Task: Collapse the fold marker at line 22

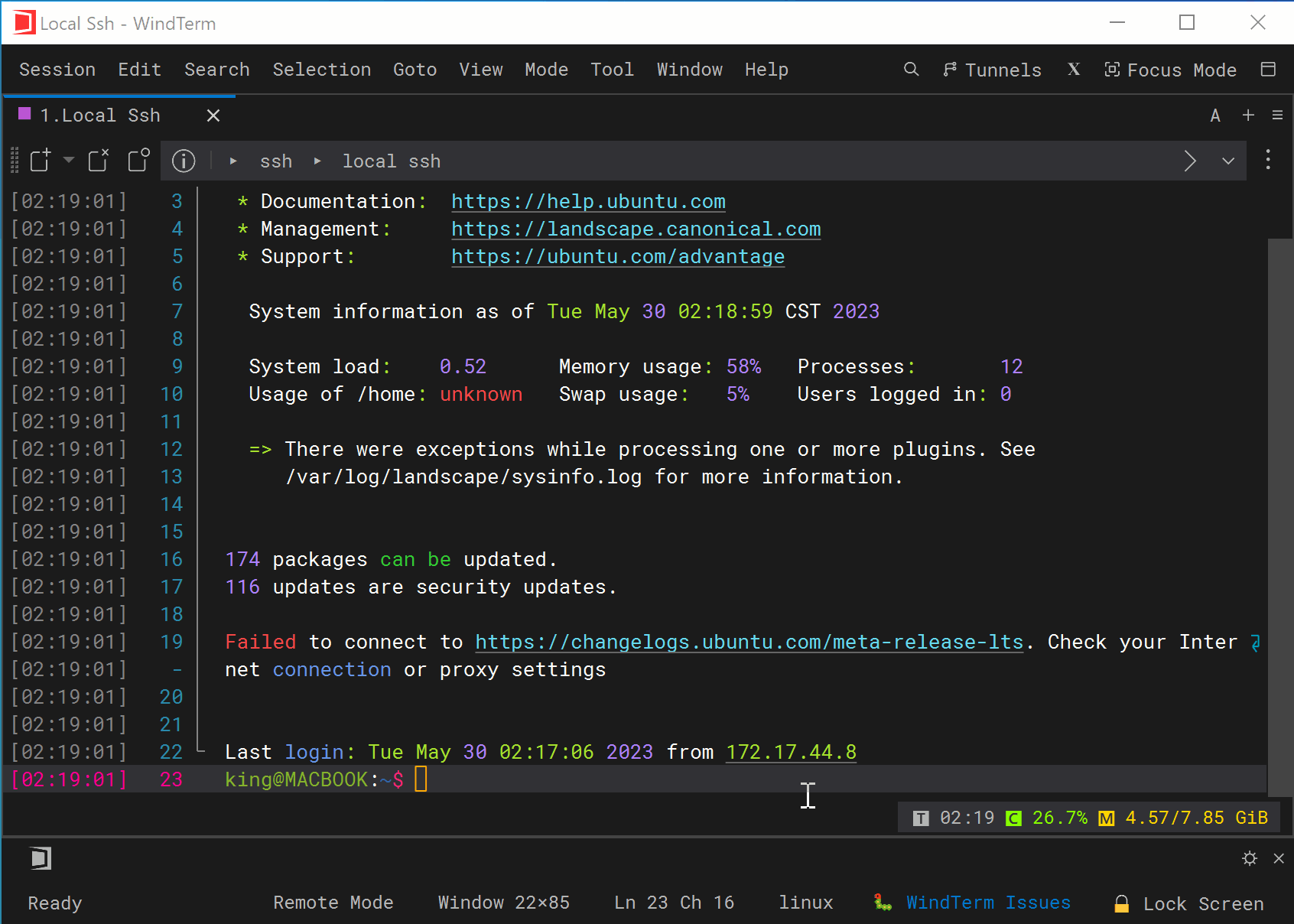Action: click(200, 751)
